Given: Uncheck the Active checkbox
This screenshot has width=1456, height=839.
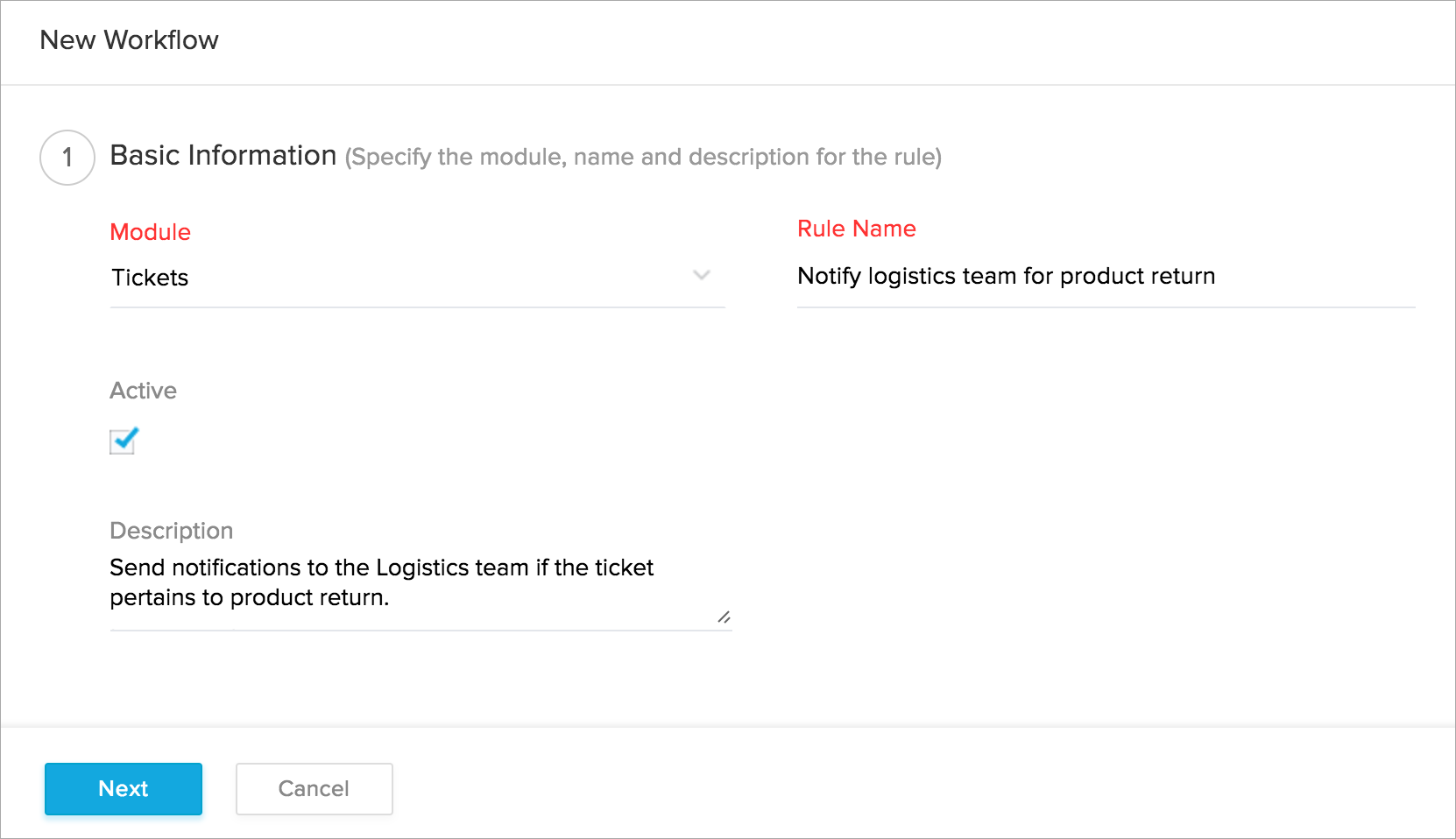Looking at the screenshot, I should tap(123, 441).
